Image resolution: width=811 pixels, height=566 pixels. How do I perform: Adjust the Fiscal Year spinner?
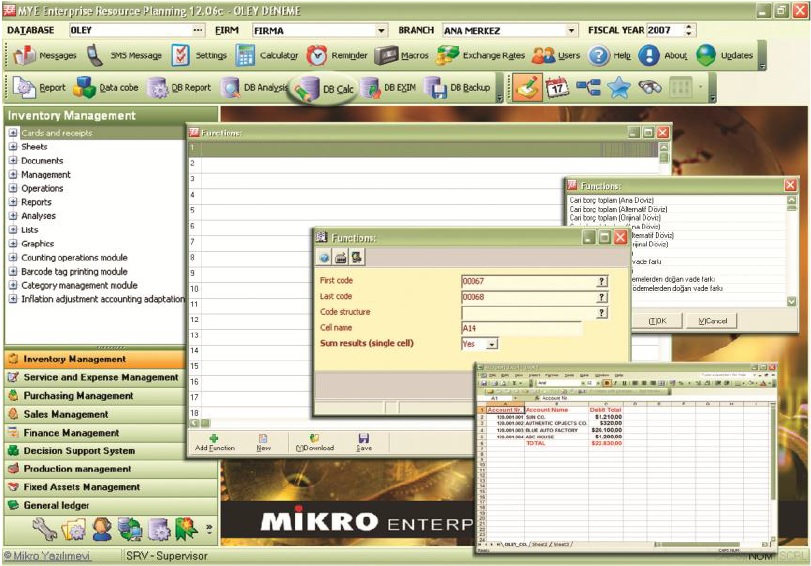pos(688,30)
